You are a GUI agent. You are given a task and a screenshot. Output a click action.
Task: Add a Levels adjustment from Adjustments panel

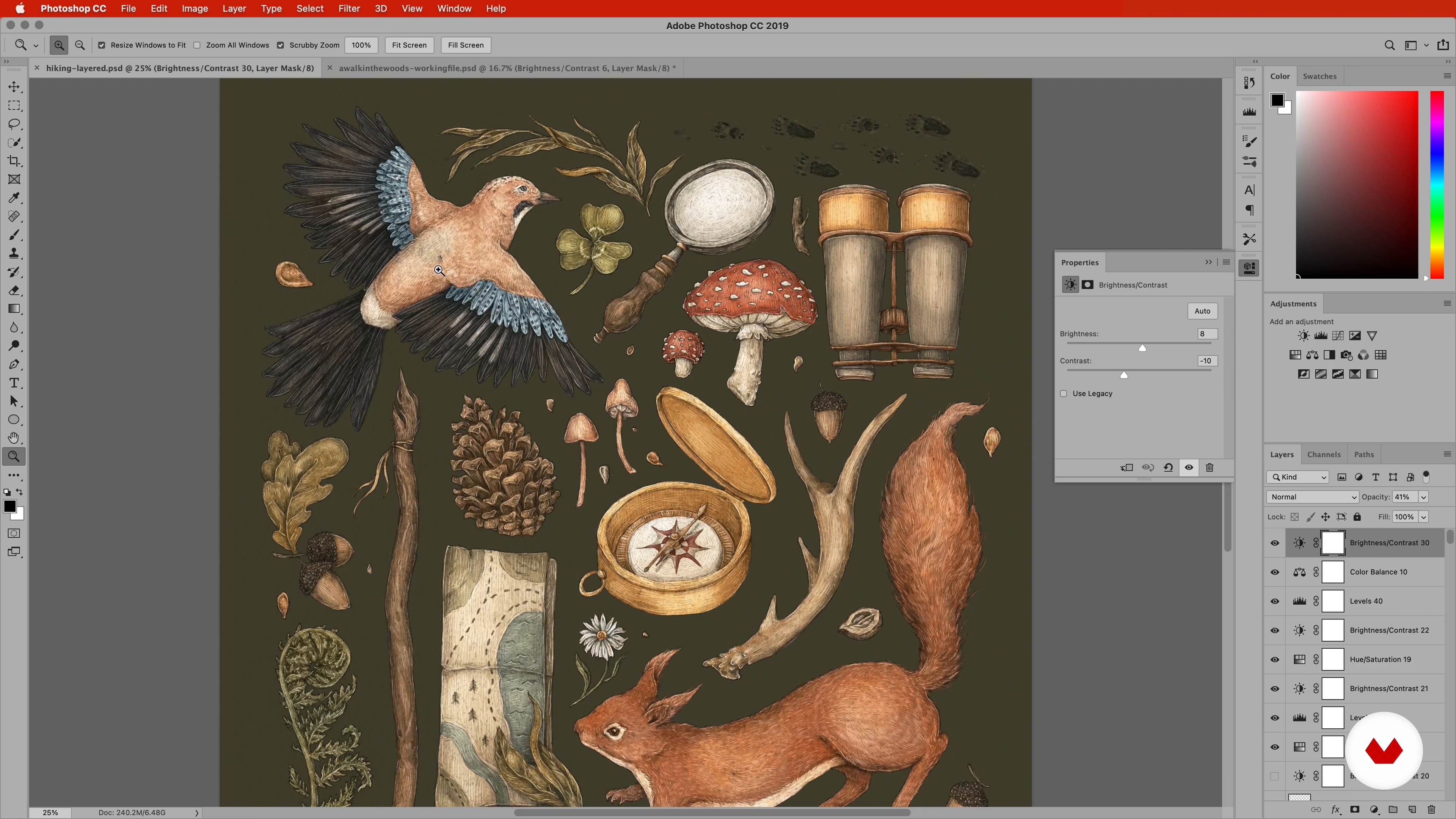tap(1321, 336)
